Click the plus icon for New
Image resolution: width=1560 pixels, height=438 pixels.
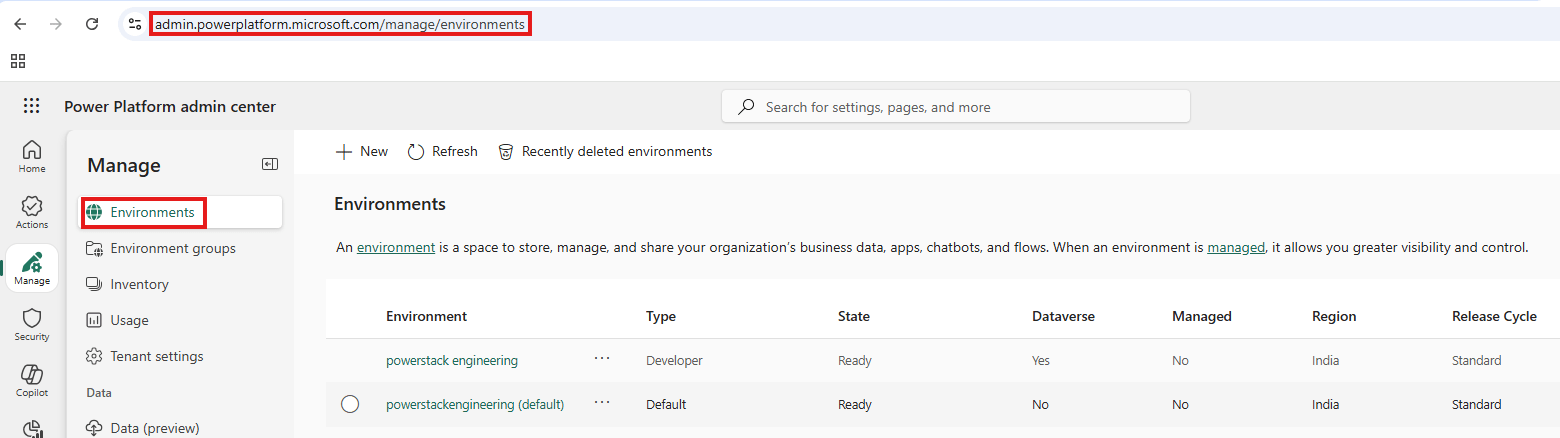point(344,151)
